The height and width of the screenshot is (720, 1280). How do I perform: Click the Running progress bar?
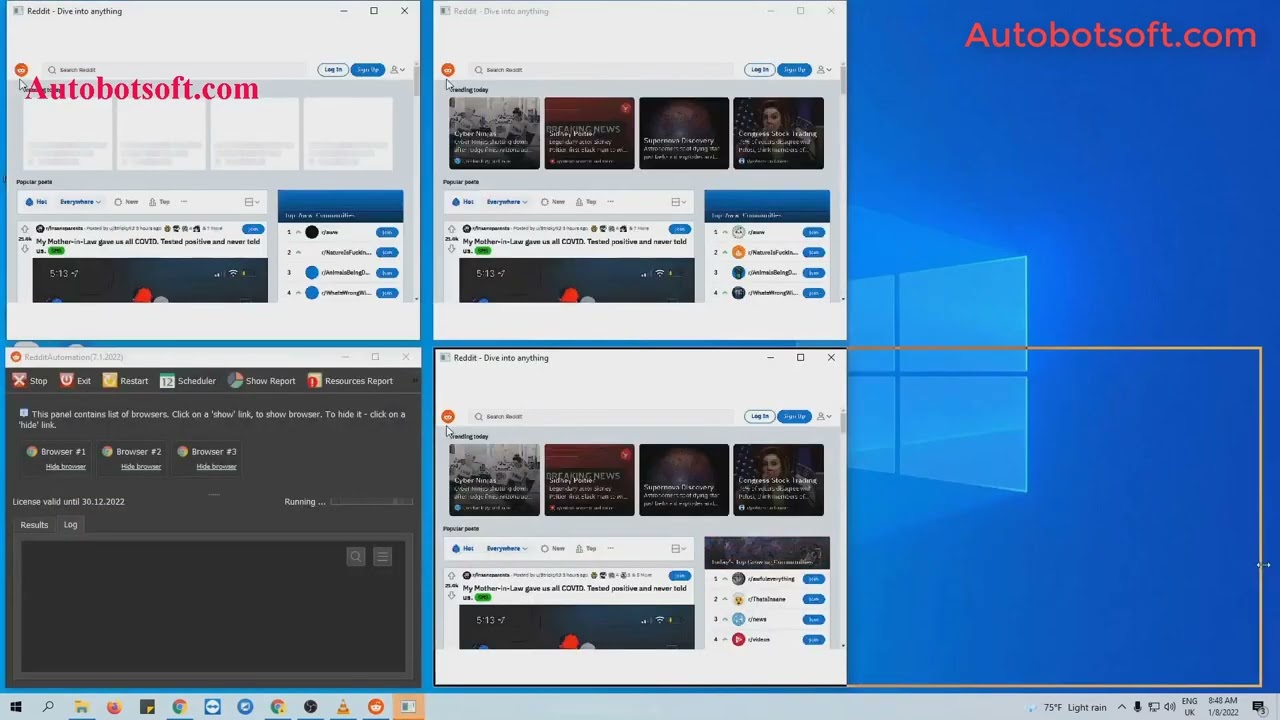[x=371, y=502]
